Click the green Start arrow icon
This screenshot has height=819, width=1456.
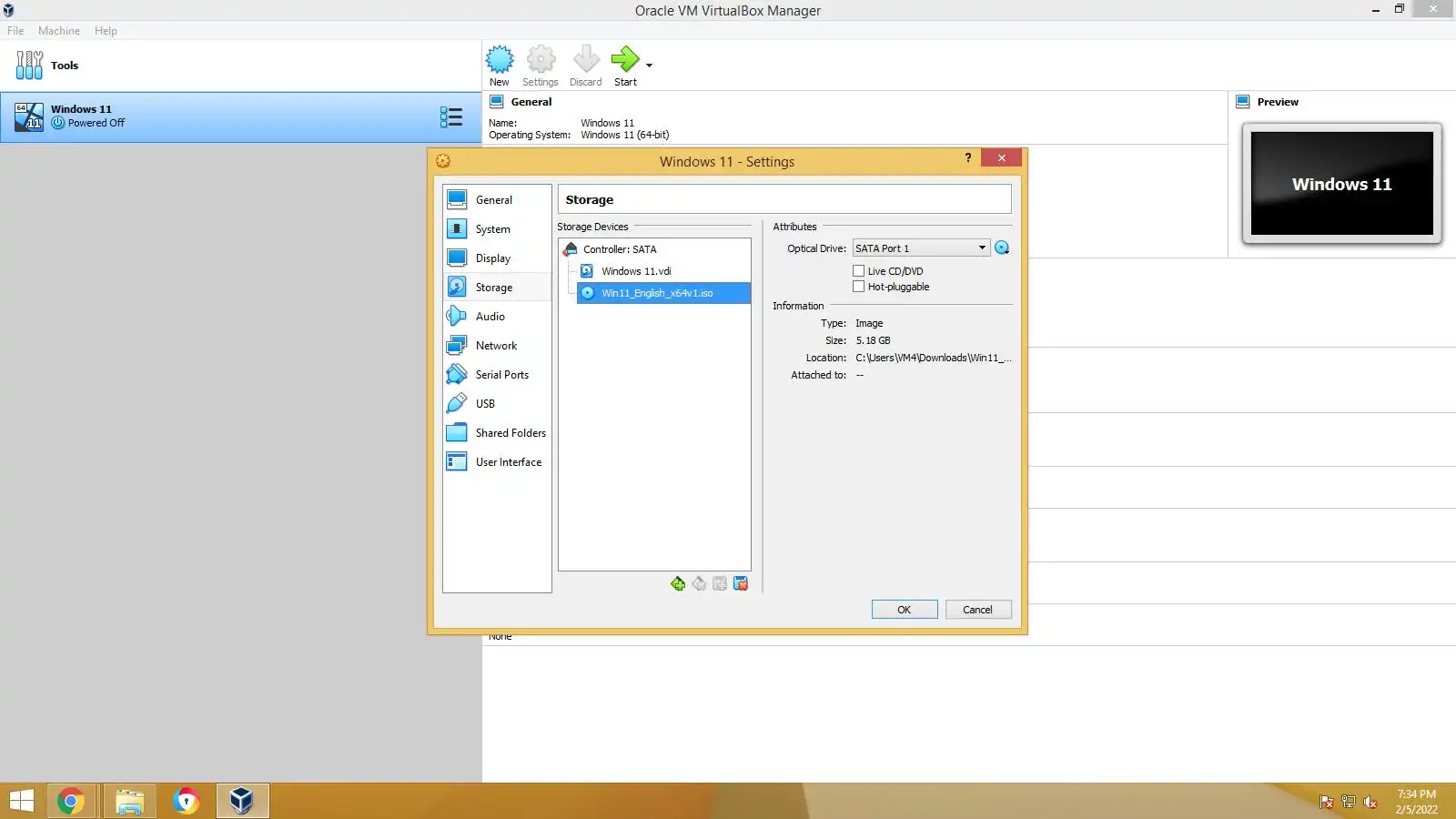pos(625,60)
